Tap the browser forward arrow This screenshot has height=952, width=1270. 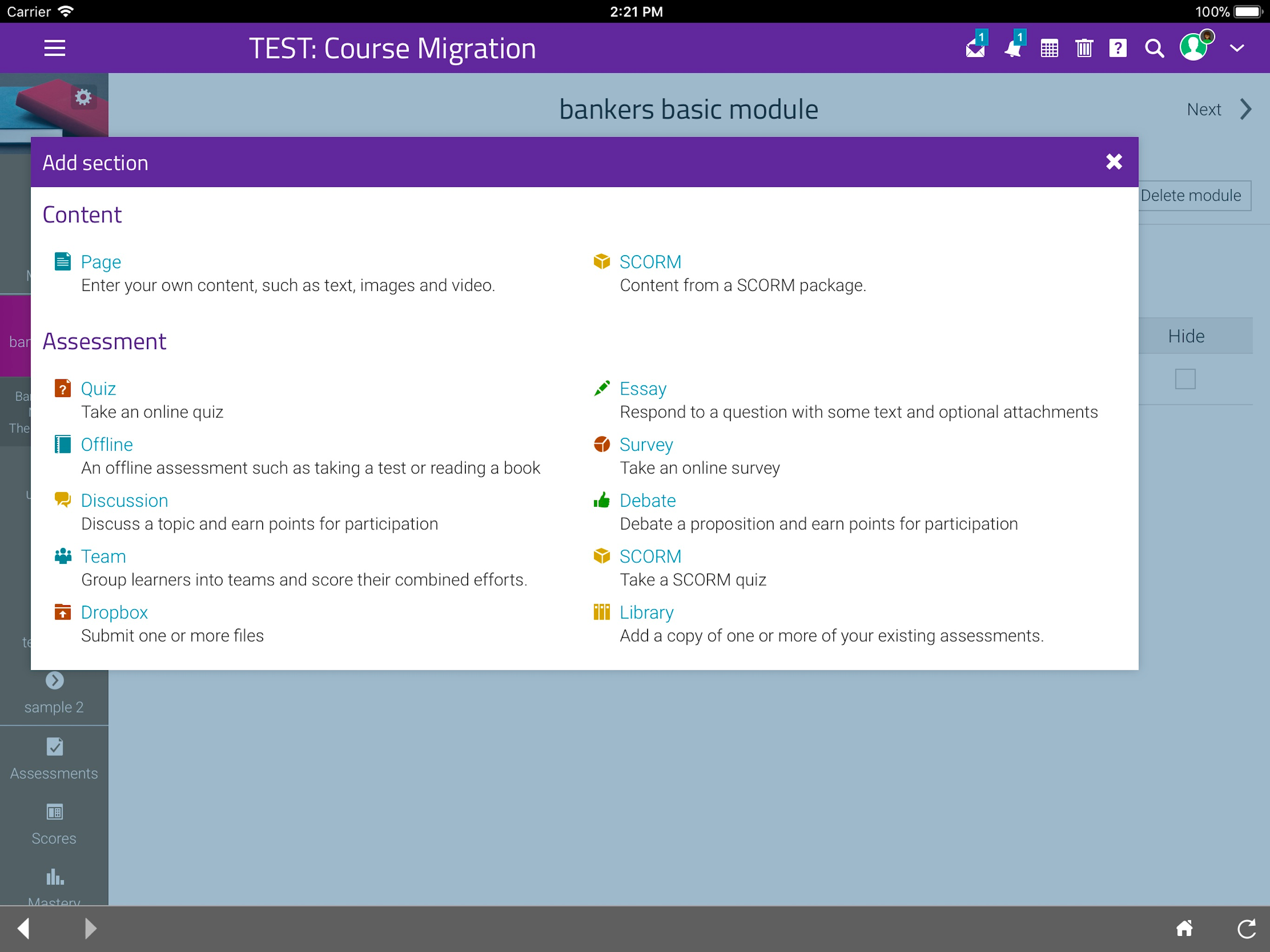pos(90,928)
